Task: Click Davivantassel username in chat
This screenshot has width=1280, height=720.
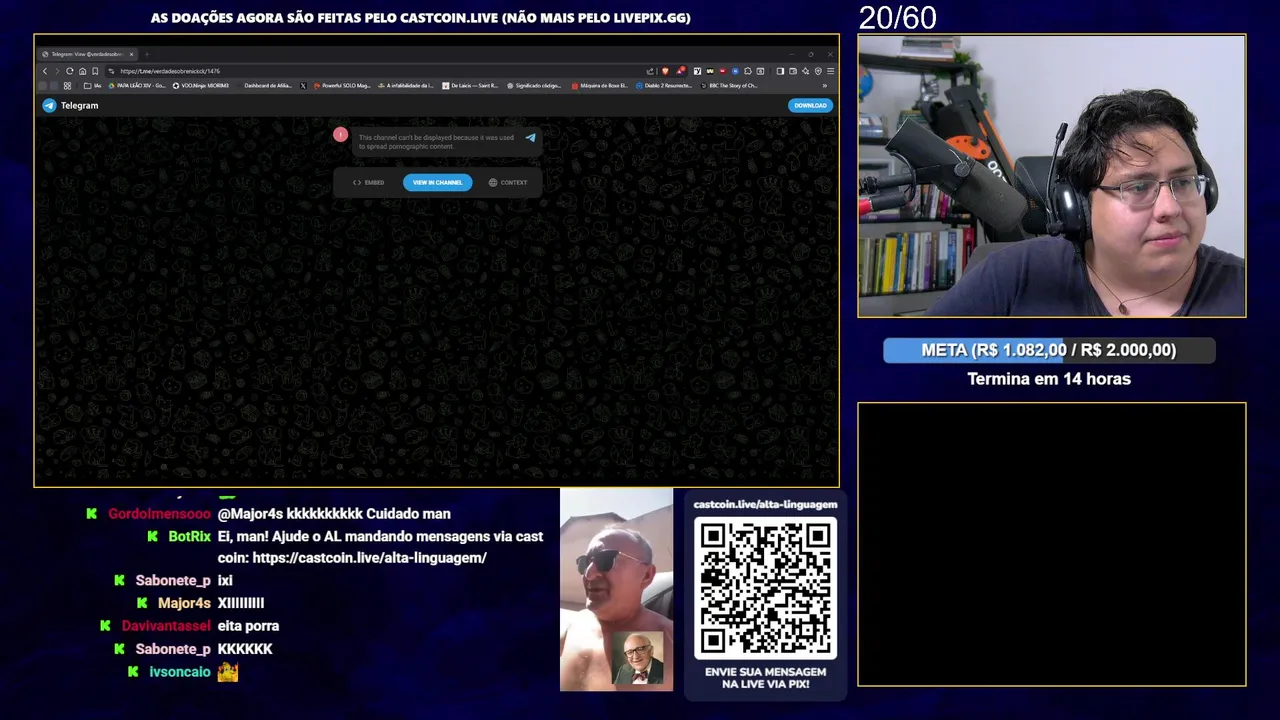Action: click(x=166, y=626)
